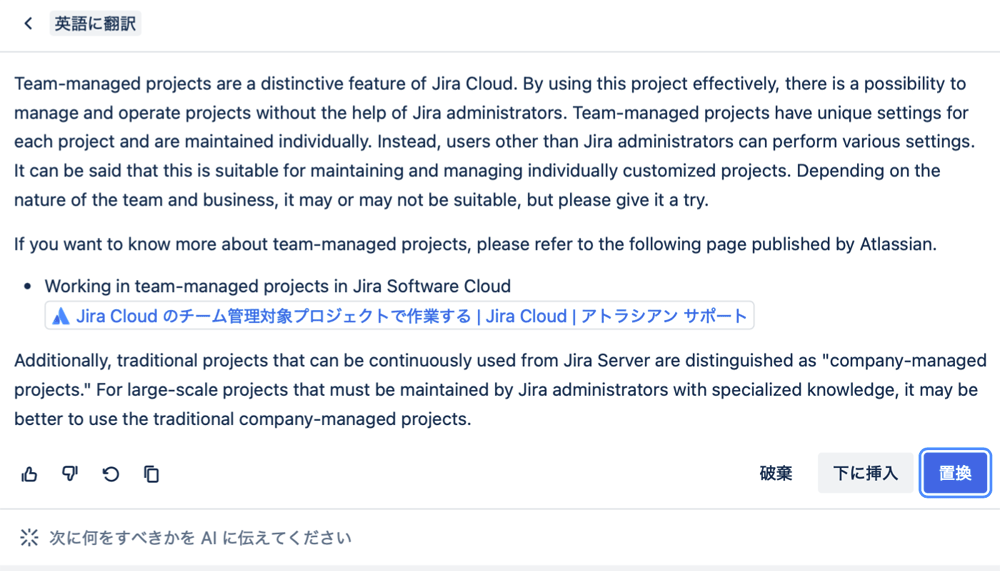Open the Jira Cloud のチーム管理対象プロジェクト smart link
The image size is (1000, 571).
pos(399,316)
